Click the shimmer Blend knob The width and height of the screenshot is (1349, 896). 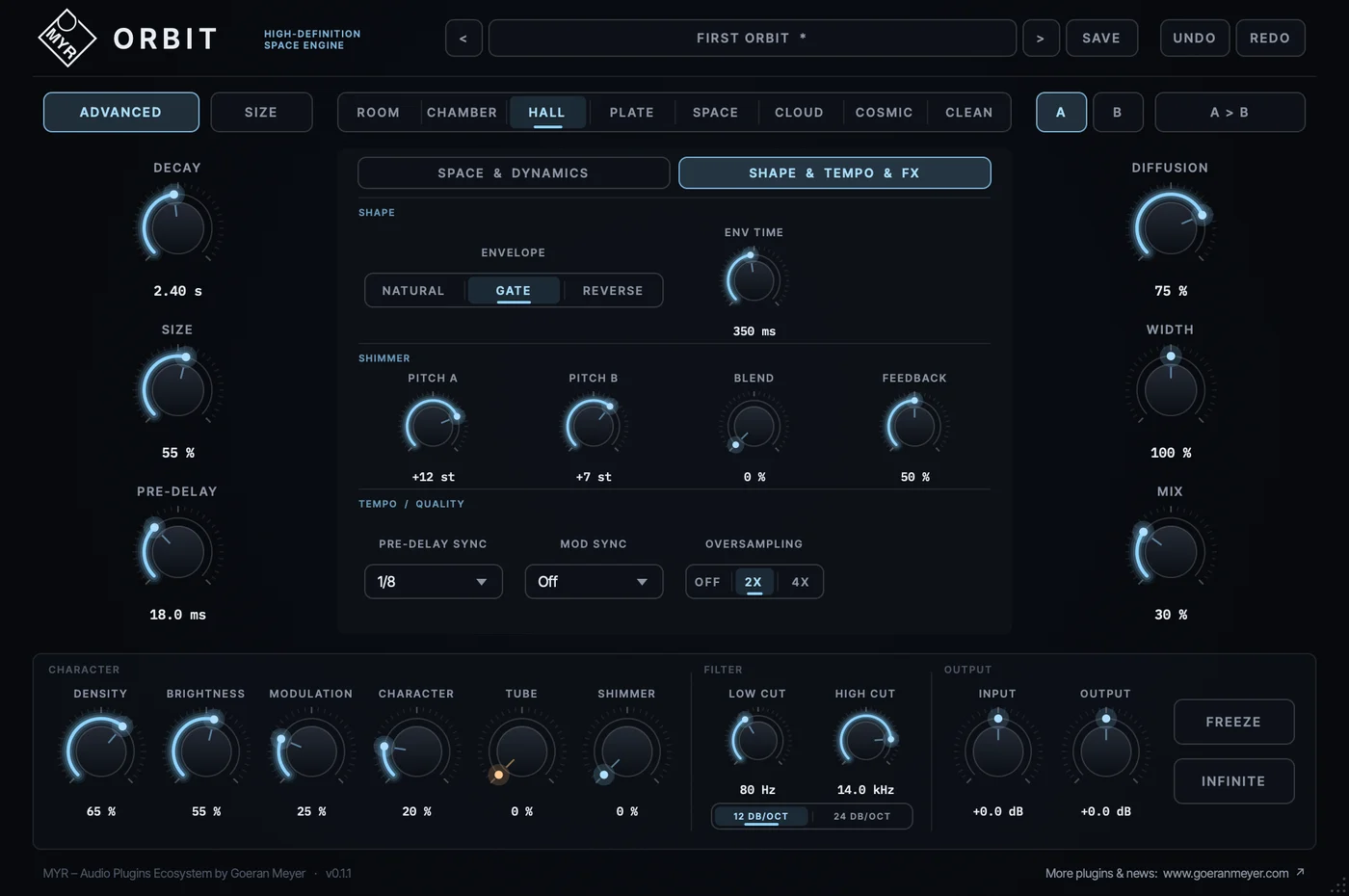(x=754, y=426)
